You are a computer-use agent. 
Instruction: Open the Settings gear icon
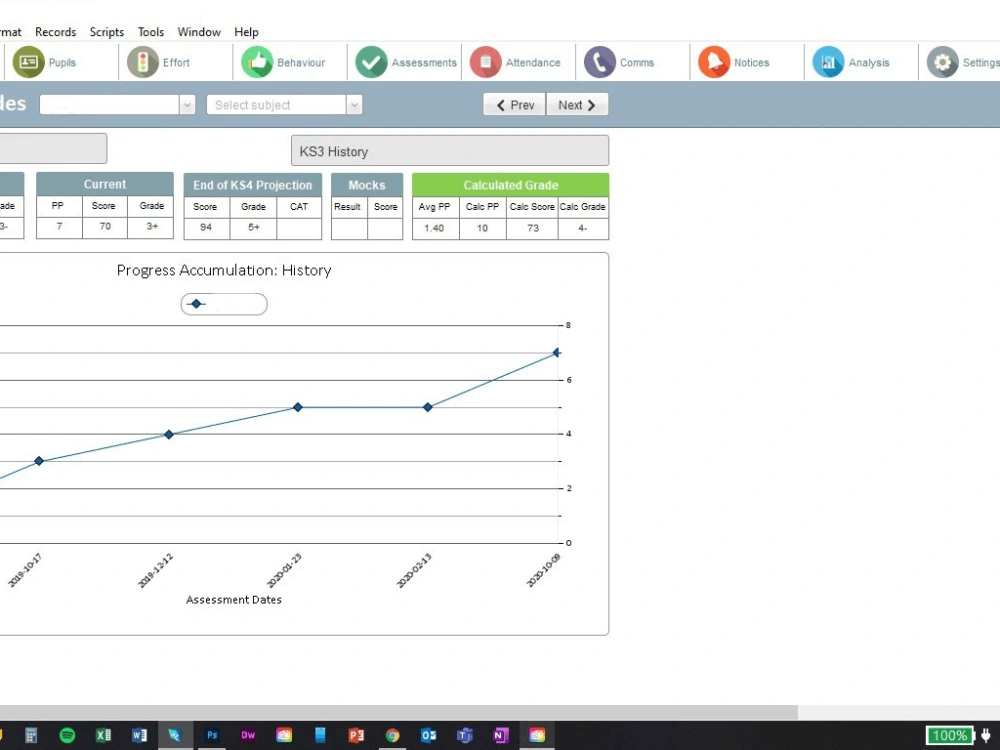(942, 62)
